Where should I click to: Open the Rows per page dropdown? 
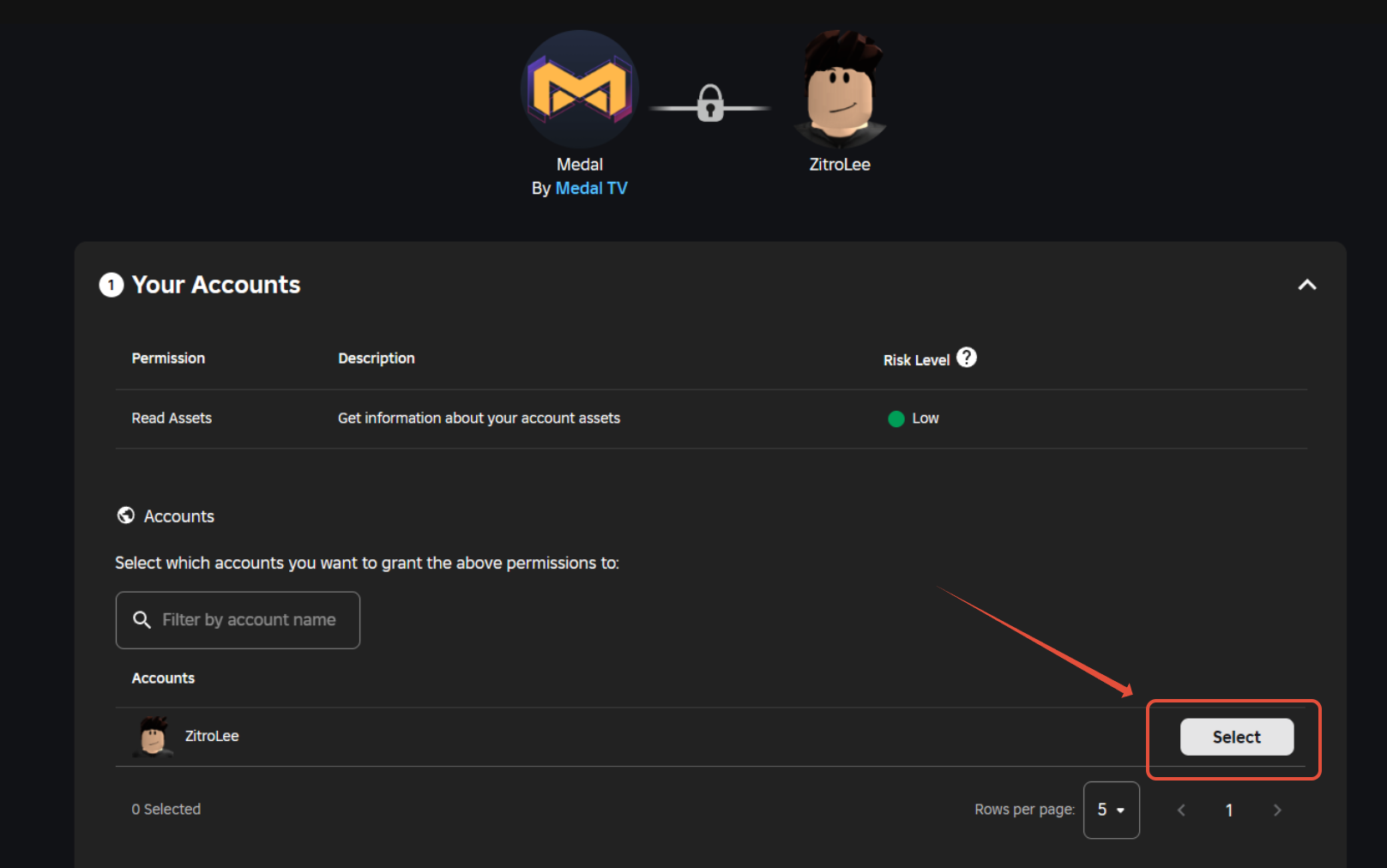pyautogui.click(x=1112, y=810)
